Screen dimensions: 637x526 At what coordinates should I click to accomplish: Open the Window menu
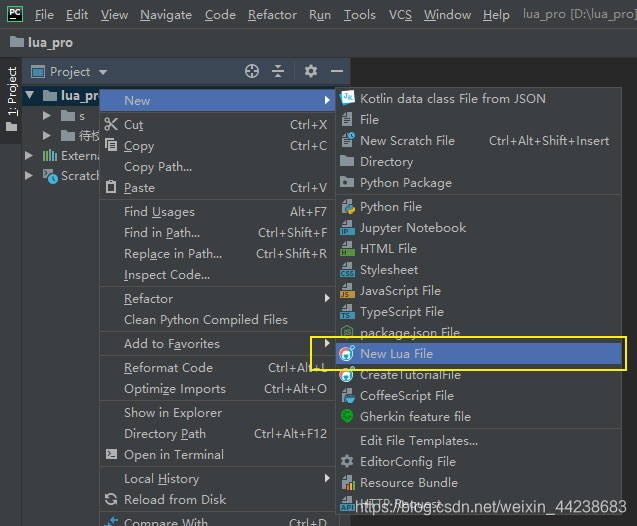click(447, 15)
